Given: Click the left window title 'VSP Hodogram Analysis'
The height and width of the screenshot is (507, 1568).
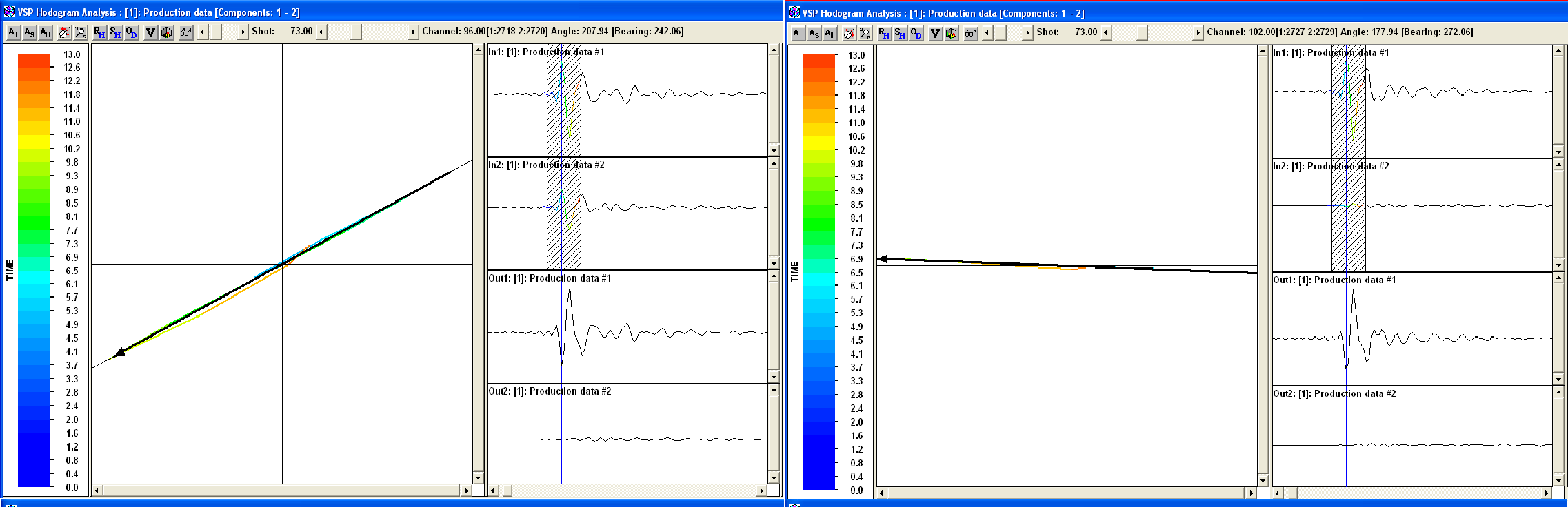Looking at the screenshot, I should click(67, 12).
